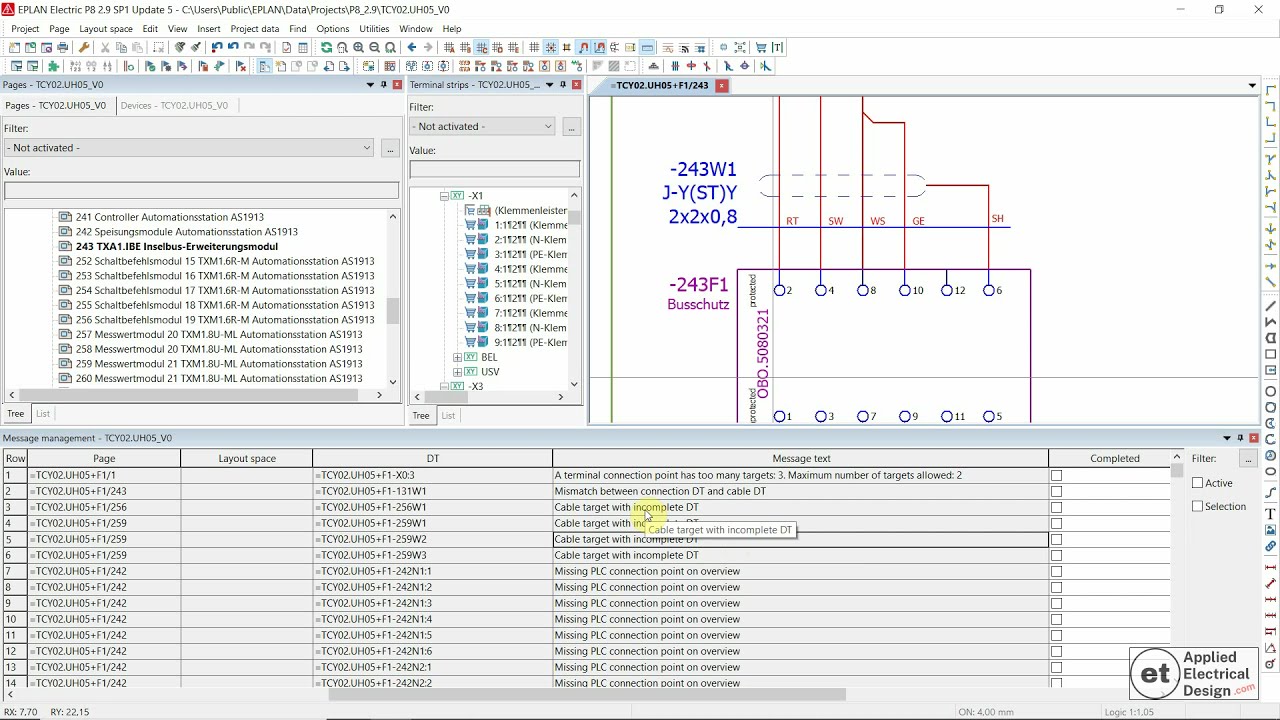Screen dimensions: 1280x720
Task: Click the Terminal strips Value input field
Action: pos(494,169)
